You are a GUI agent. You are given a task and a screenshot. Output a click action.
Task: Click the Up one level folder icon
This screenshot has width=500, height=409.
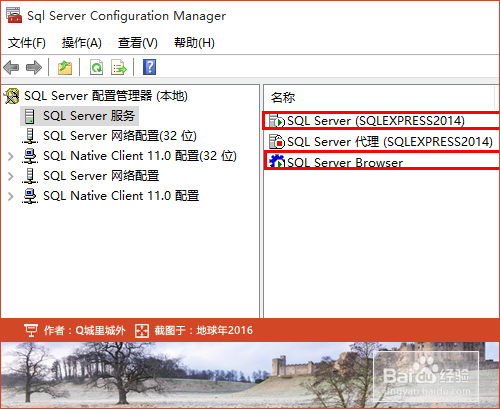pyautogui.click(x=65, y=67)
